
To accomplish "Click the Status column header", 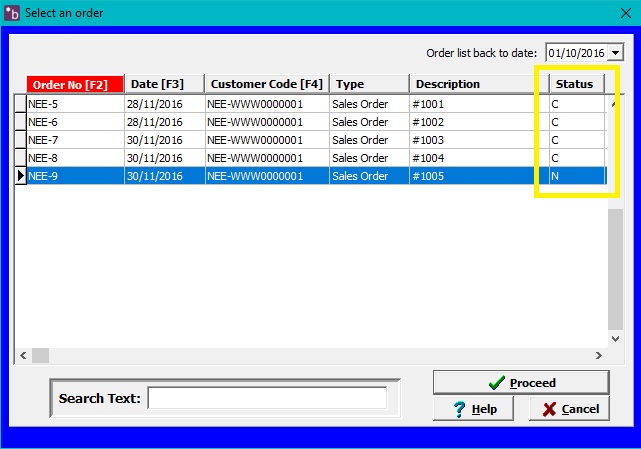I will click(x=576, y=84).
